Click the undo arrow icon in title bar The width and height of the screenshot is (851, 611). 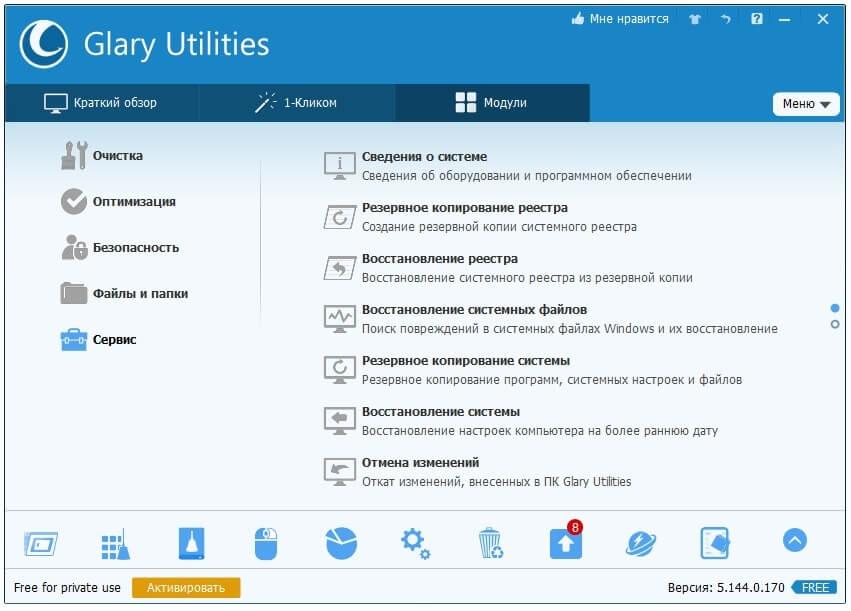coord(726,19)
